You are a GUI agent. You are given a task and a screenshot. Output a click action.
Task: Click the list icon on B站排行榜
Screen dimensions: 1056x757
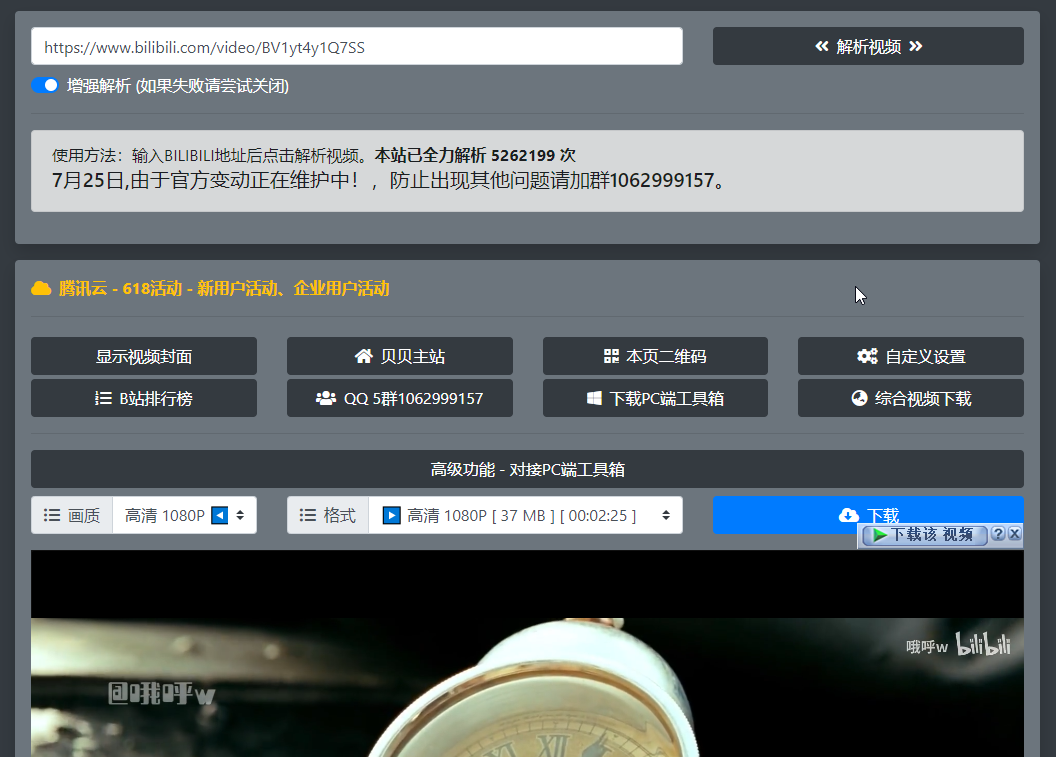103,398
